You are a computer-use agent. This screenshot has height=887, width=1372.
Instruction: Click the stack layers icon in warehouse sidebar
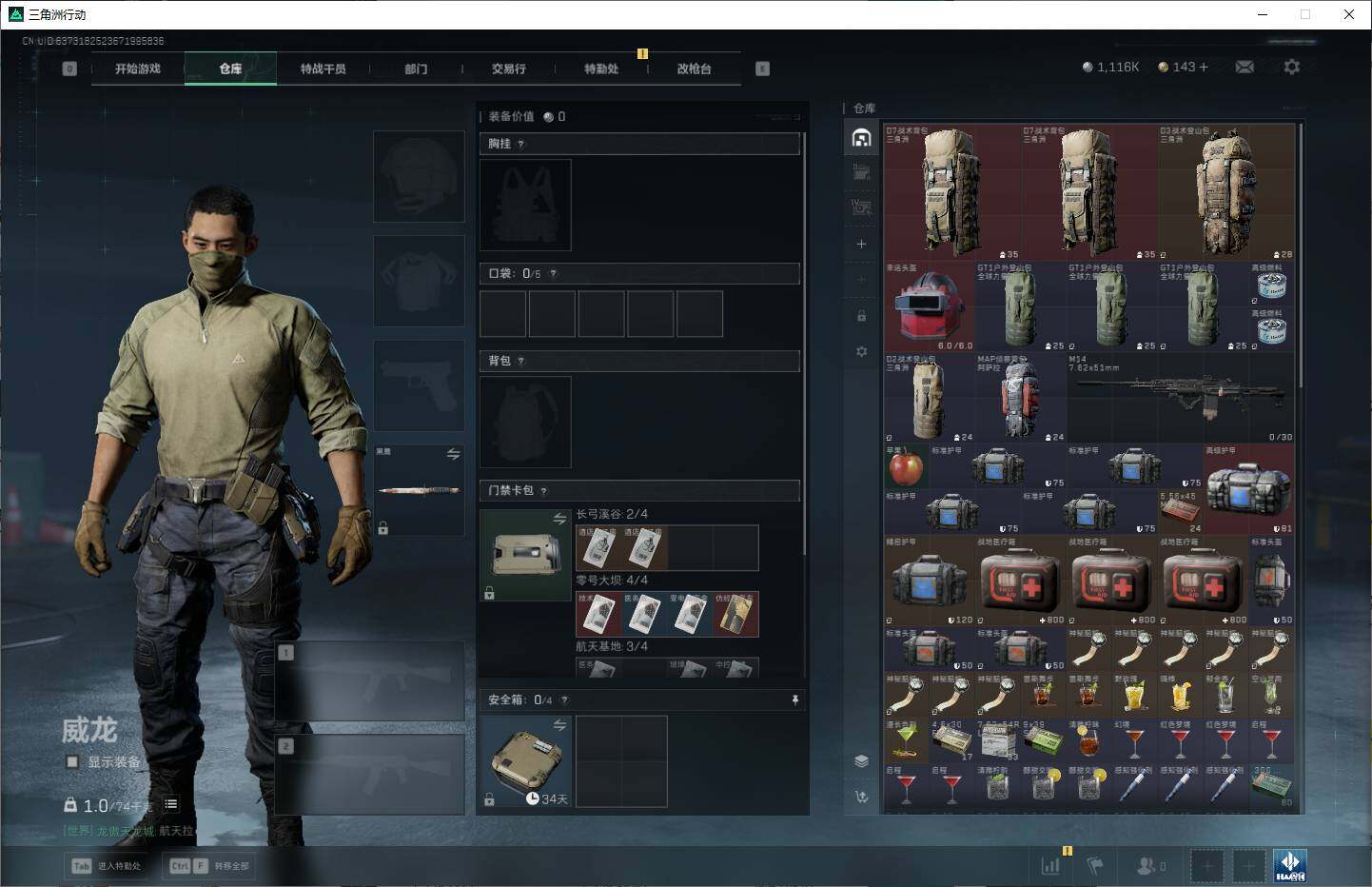[x=861, y=760]
